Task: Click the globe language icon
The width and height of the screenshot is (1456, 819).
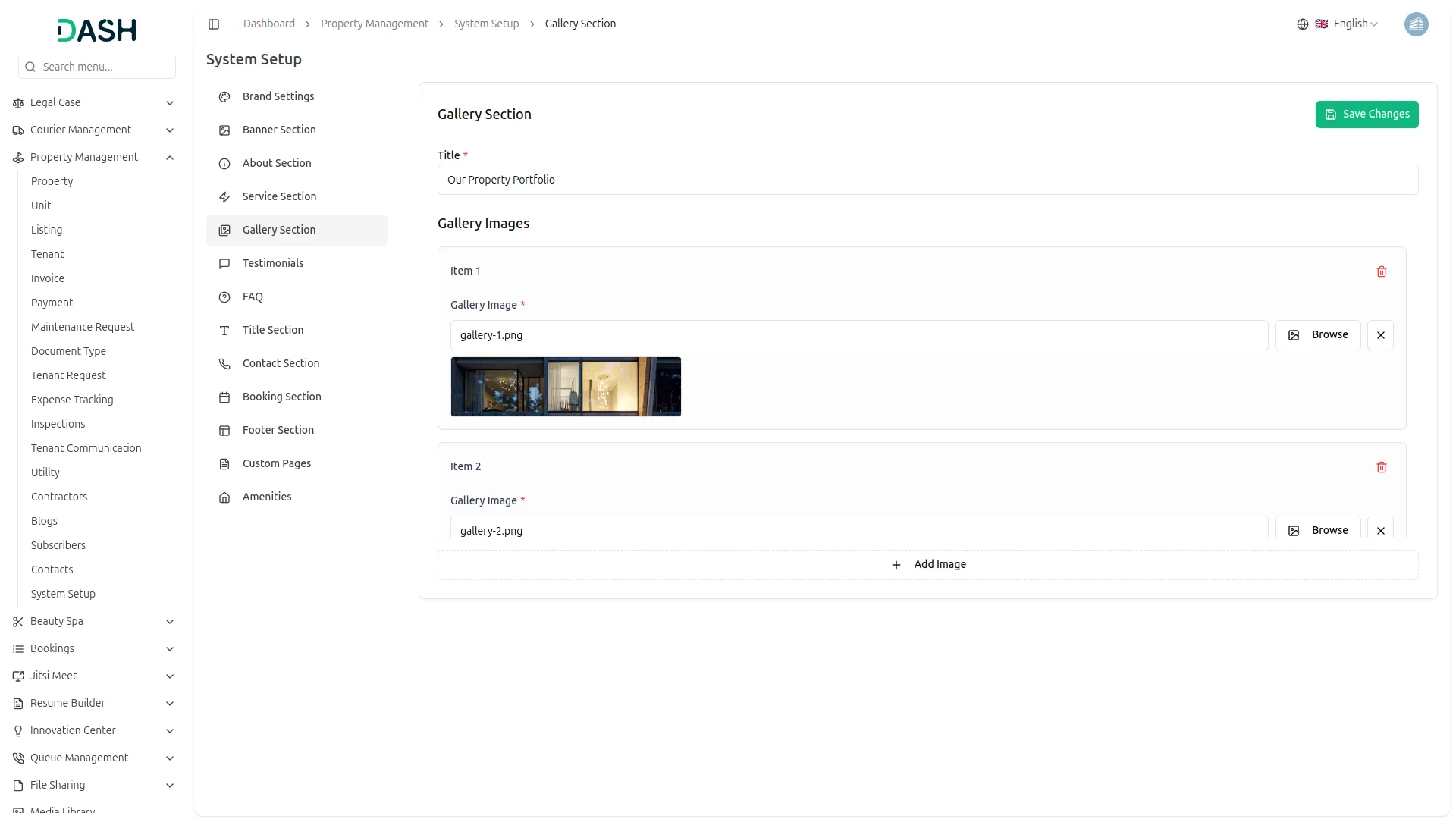Action: [1302, 24]
